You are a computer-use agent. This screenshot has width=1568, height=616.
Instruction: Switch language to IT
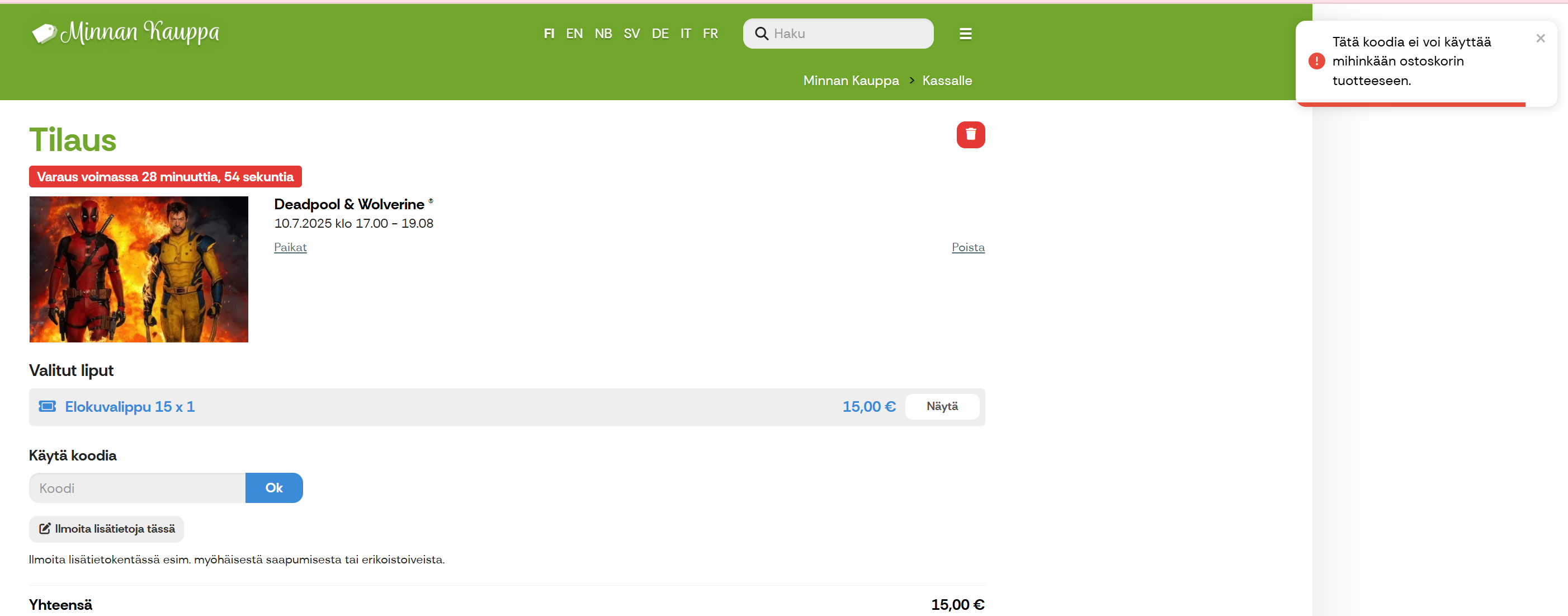click(x=686, y=34)
